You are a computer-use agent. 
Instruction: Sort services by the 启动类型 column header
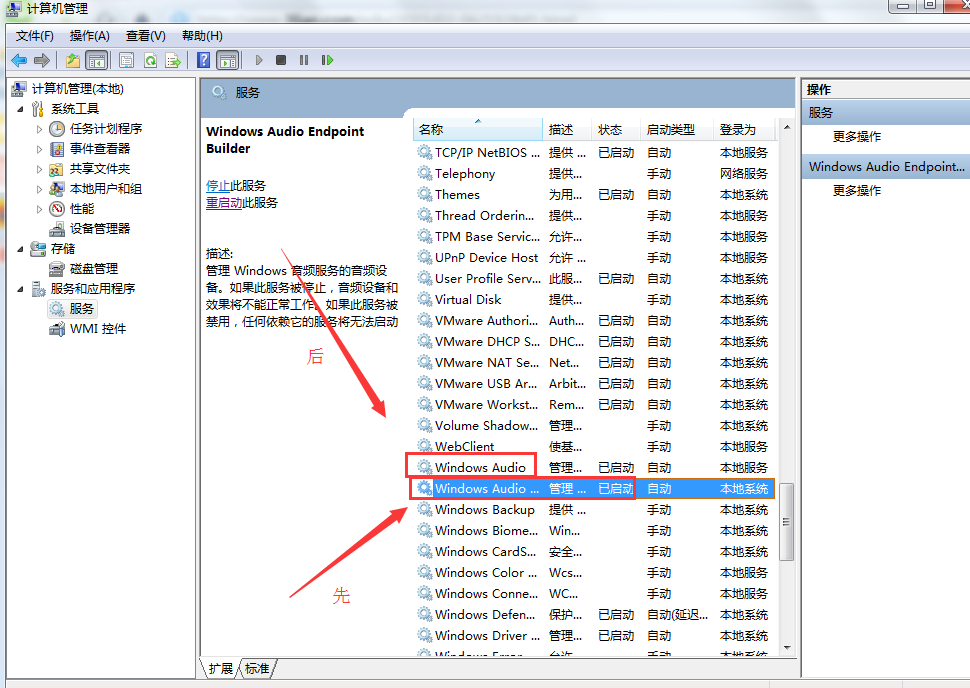tap(677, 129)
